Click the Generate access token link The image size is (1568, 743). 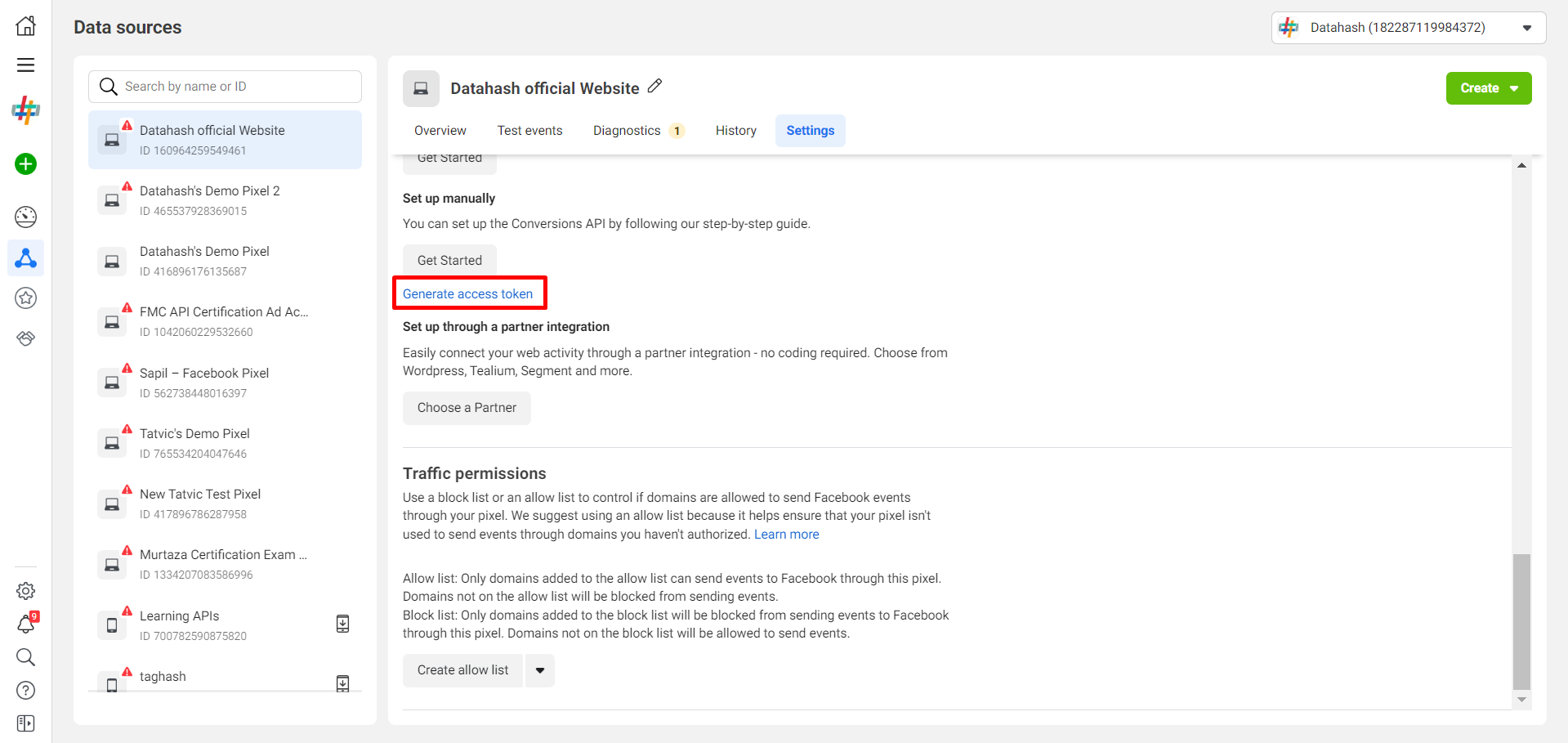tap(467, 293)
